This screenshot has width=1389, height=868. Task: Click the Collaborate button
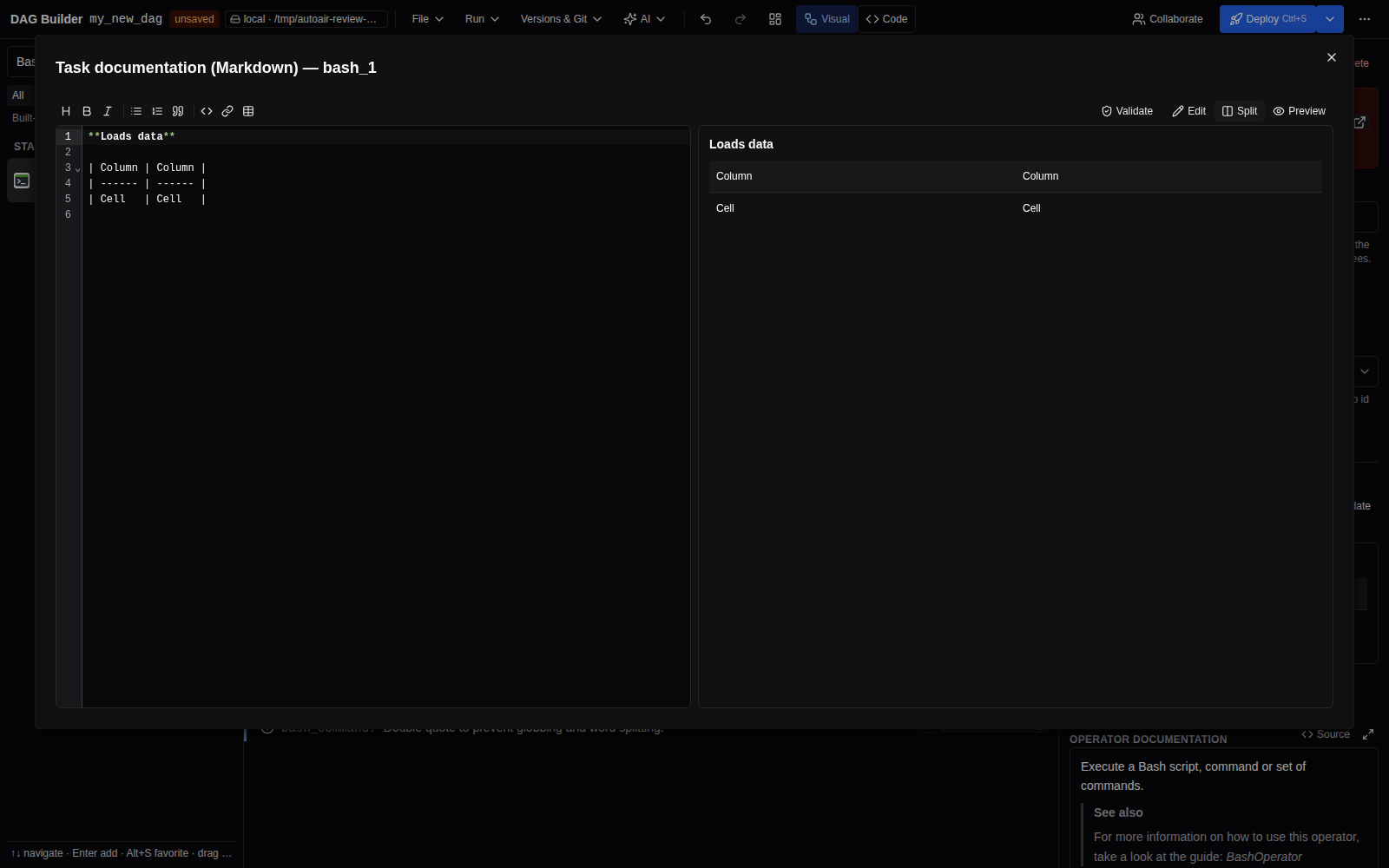click(1168, 19)
